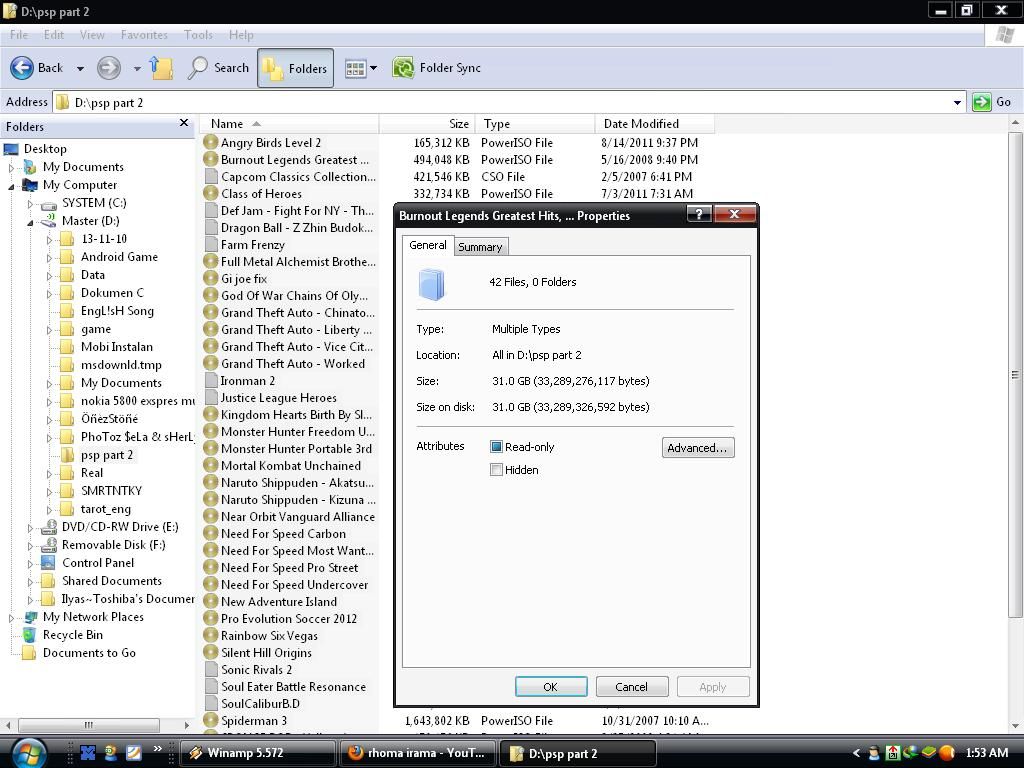Select the psp part 2 folder in tree
The height and width of the screenshot is (768, 1024).
click(x=106, y=455)
